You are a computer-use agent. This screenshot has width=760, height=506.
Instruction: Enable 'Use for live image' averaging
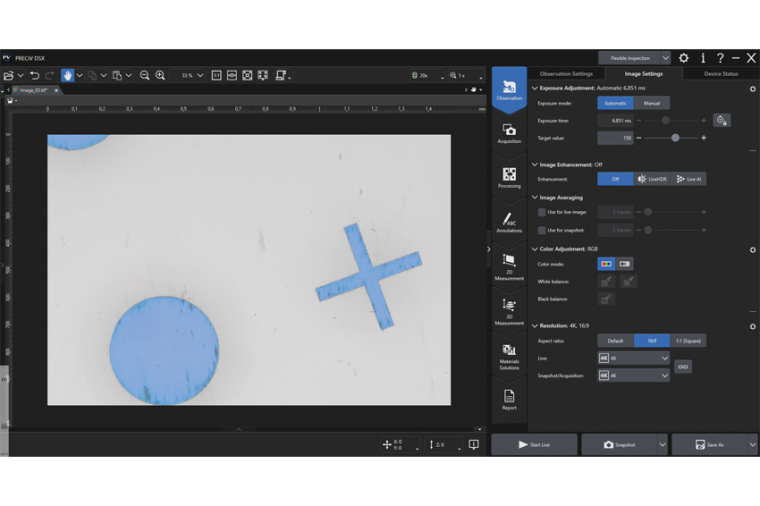(541, 212)
